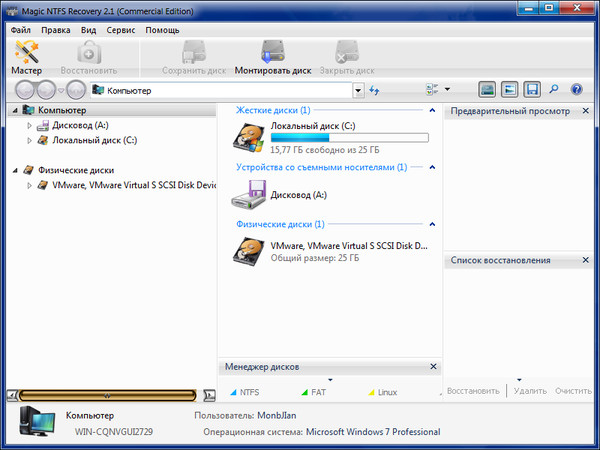Toggle the second panel view button in toolbar
Viewport: 600px width, 450px height.
(509, 90)
